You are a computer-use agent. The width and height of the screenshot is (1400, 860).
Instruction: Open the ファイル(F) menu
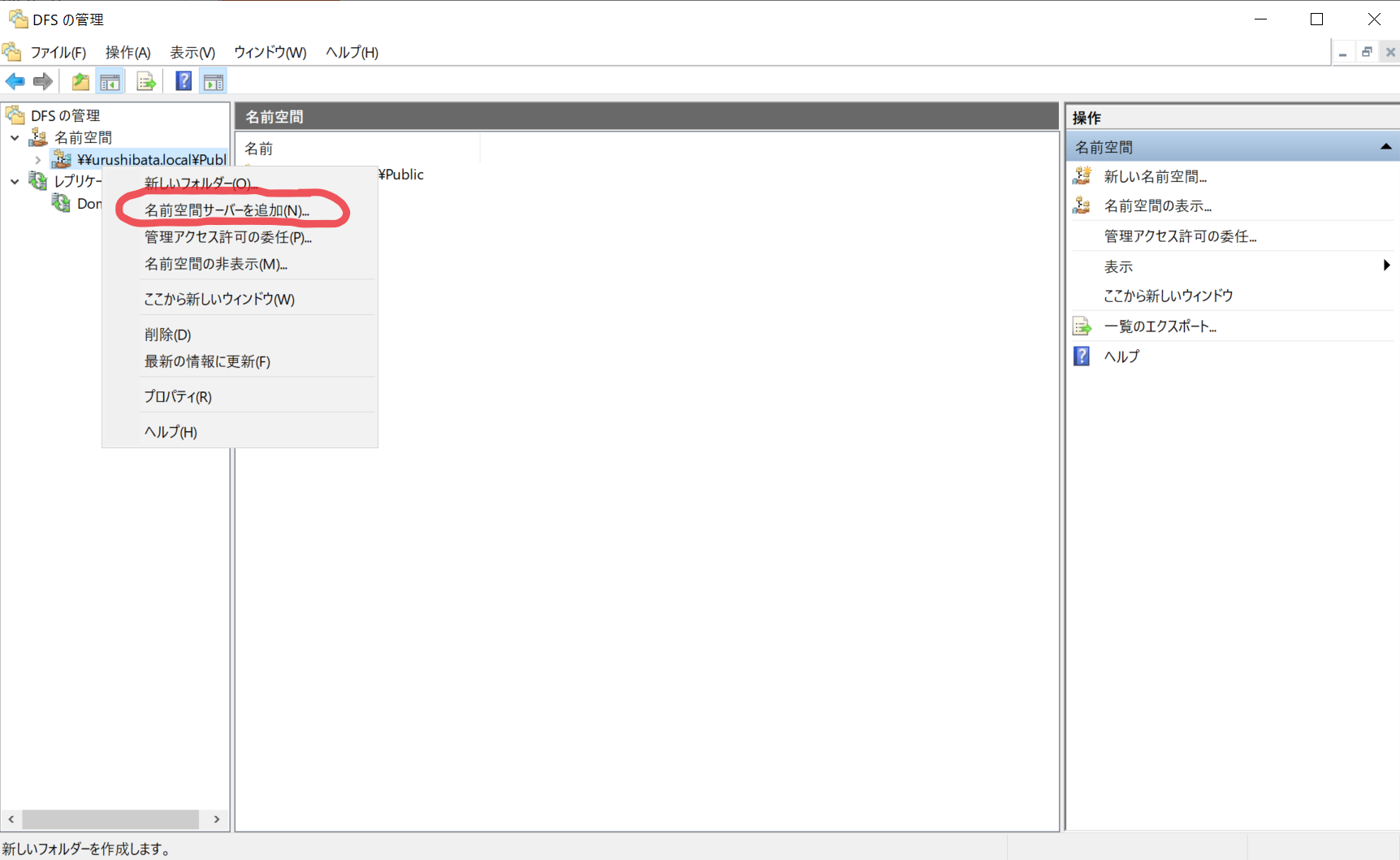(58, 53)
